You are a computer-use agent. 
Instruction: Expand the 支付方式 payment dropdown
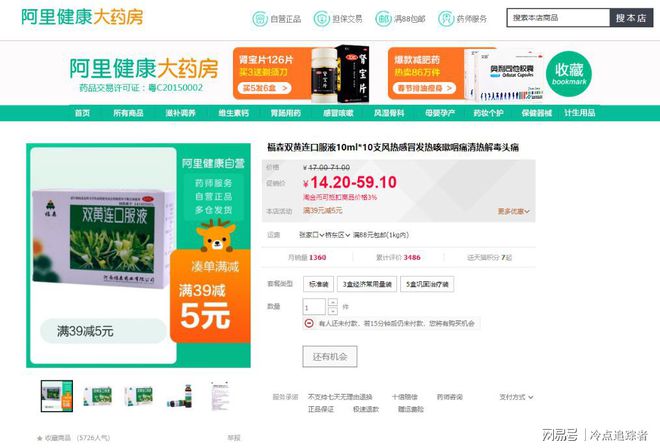click(516, 397)
